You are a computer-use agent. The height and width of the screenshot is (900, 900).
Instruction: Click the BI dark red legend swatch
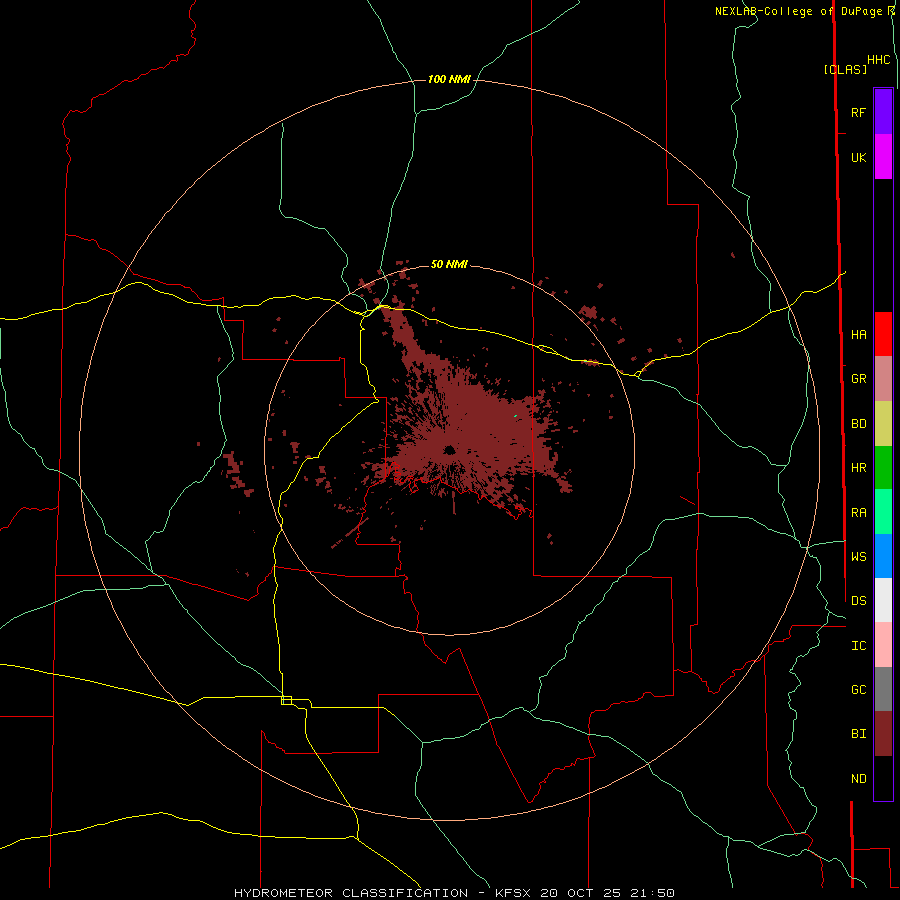click(x=883, y=734)
